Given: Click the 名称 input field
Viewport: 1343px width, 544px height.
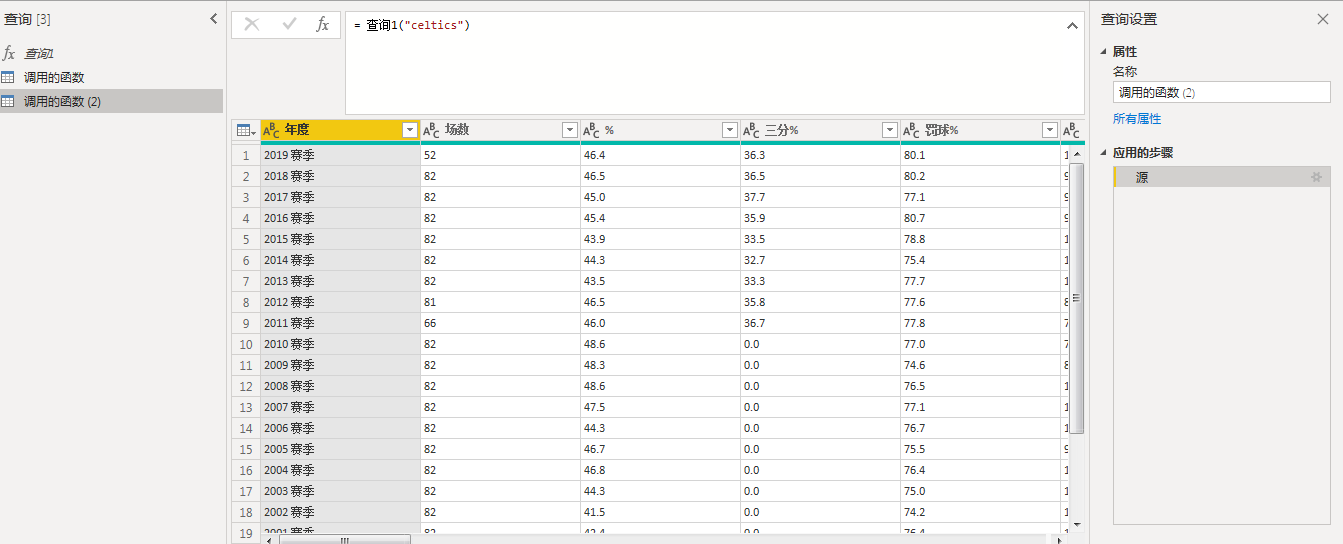Looking at the screenshot, I should (x=1221, y=92).
